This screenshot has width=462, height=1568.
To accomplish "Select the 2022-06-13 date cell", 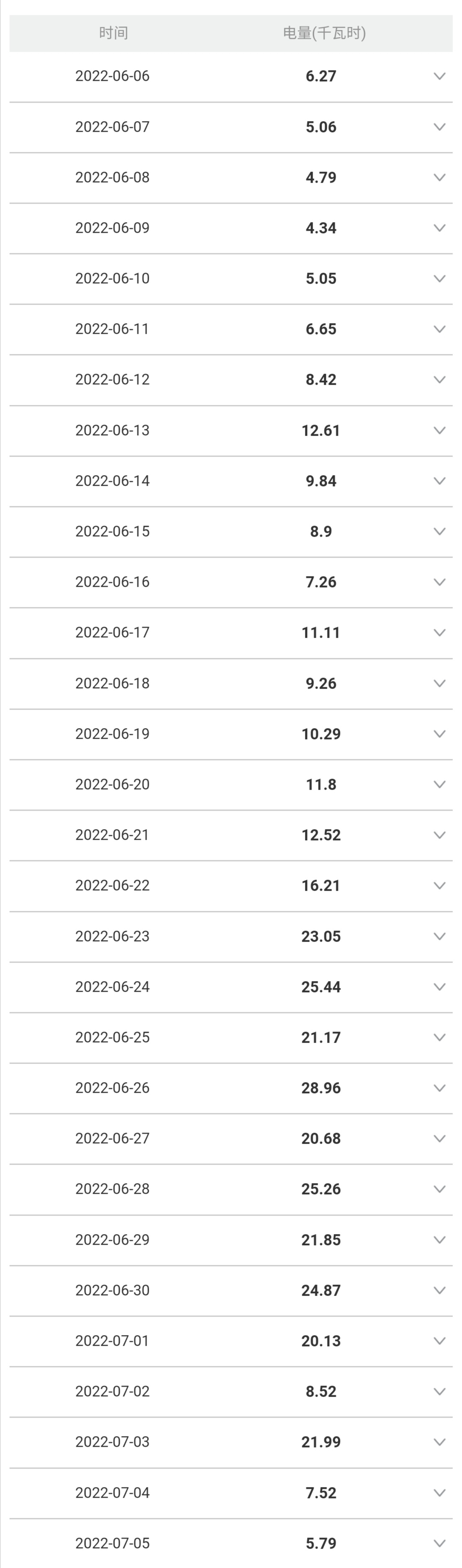I will [113, 430].
